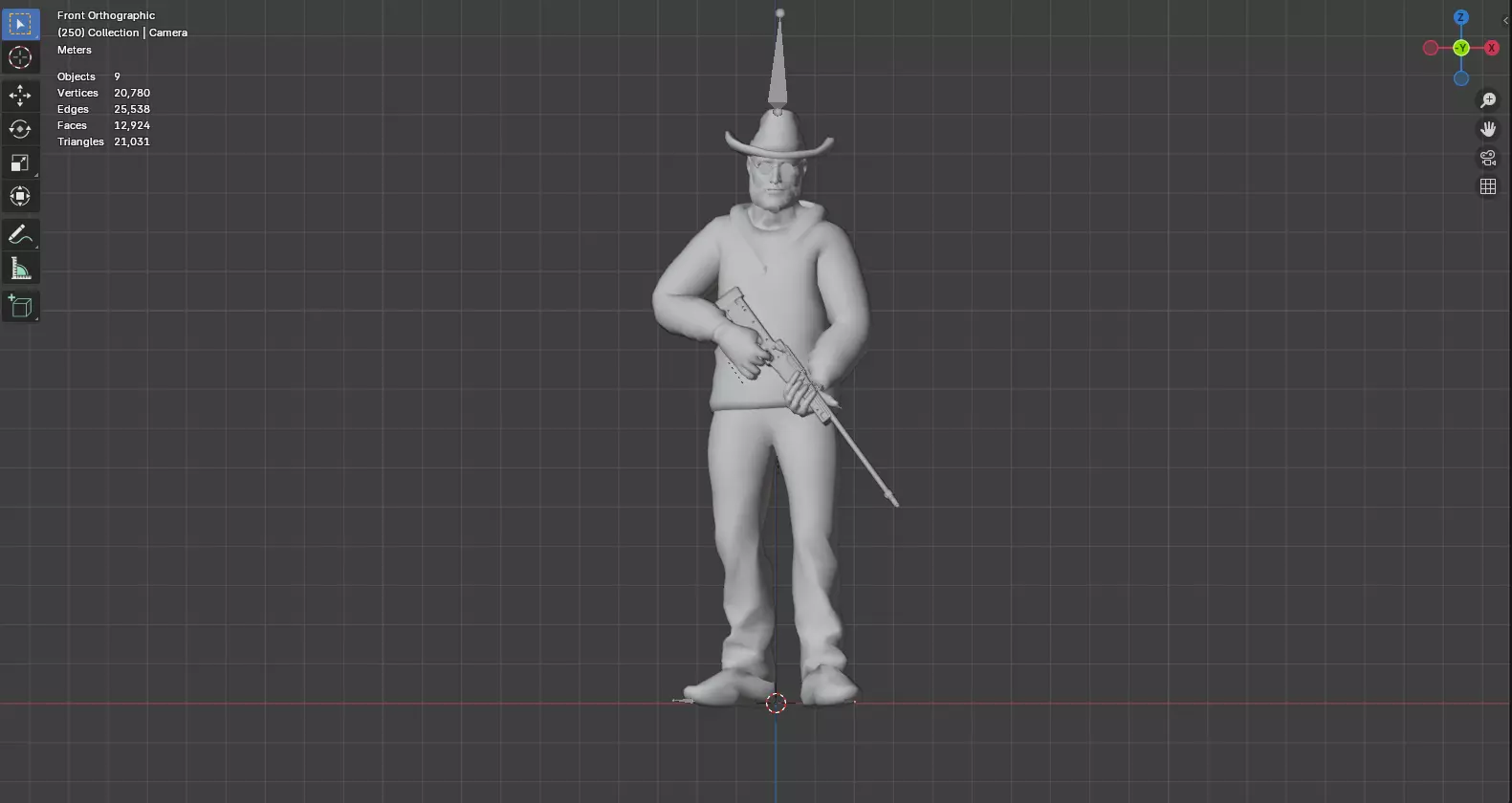Click the cowboy figure's hat
The height and width of the screenshot is (803, 1512).
click(778, 136)
